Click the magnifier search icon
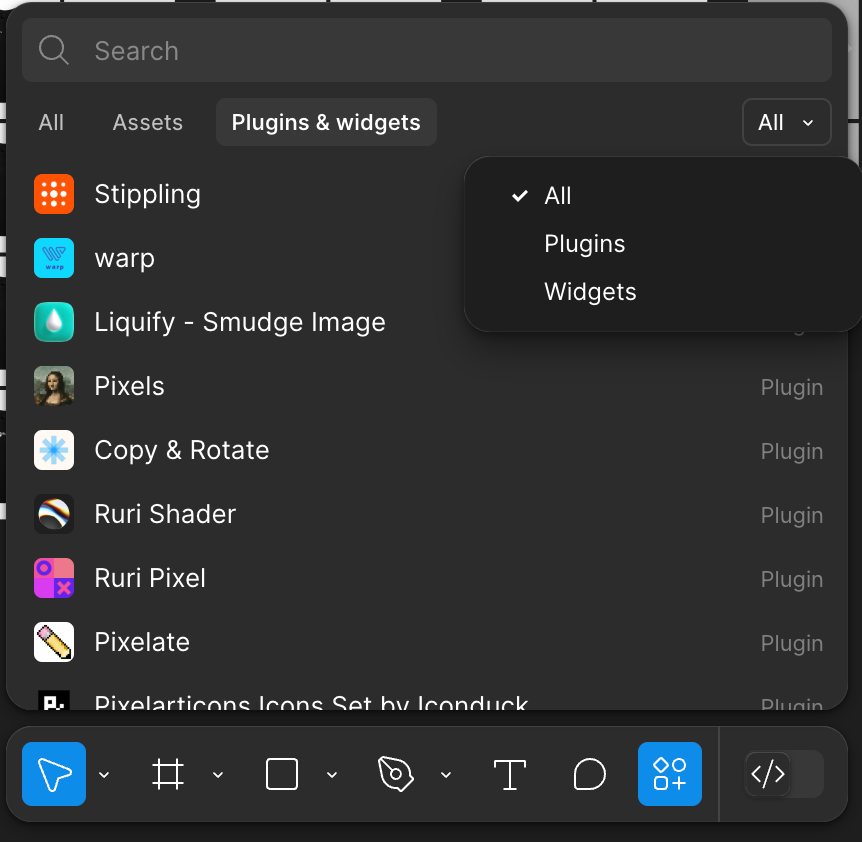862x842 pixels. [53, 50]
